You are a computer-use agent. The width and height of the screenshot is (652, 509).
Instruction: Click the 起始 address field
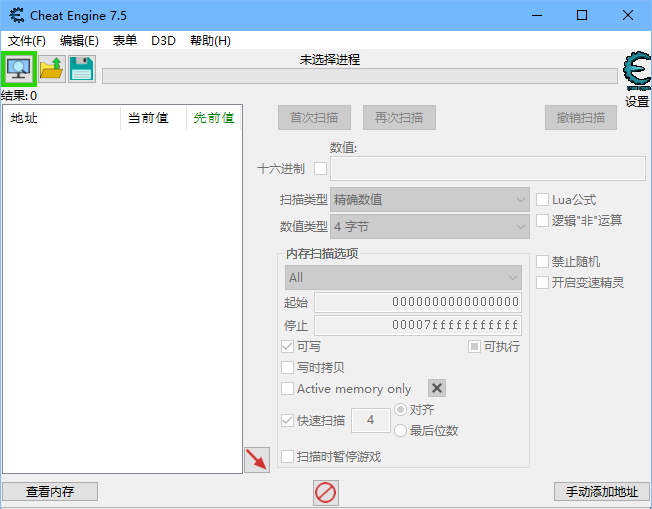pyautogui.click(x=418, y=302)
